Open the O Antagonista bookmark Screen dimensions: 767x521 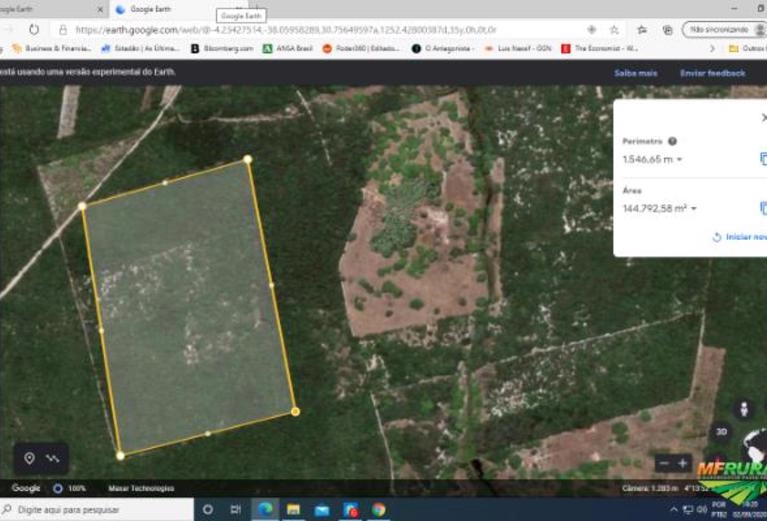(443, 48)
